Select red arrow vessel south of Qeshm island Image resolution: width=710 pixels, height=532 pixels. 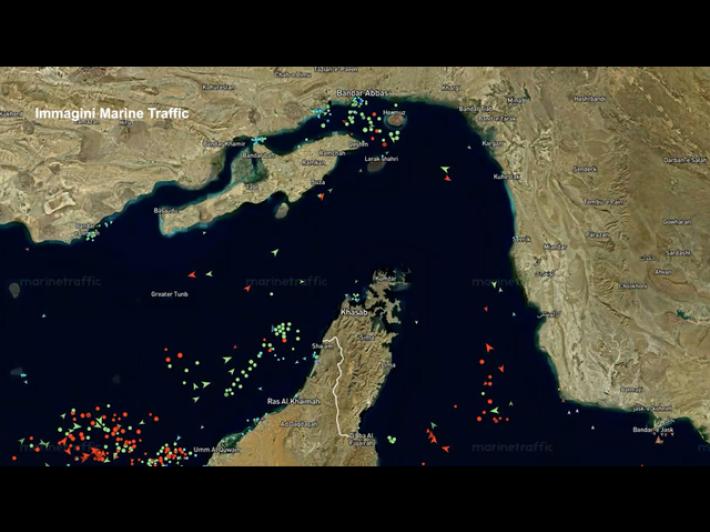(321, 197)
